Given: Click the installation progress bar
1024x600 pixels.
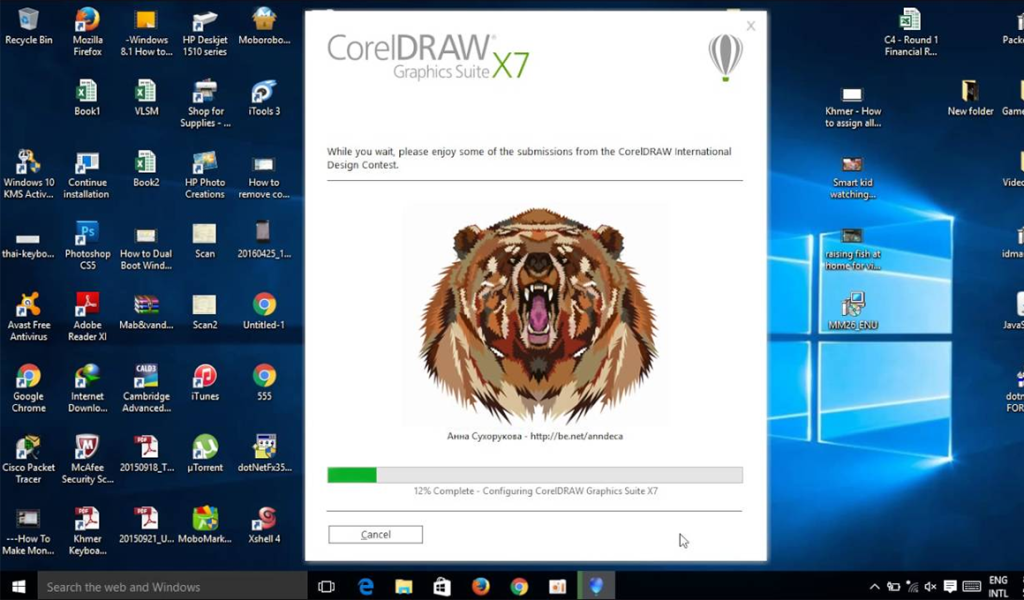Looking at the screenshot, I should click(x=535, y=475).
